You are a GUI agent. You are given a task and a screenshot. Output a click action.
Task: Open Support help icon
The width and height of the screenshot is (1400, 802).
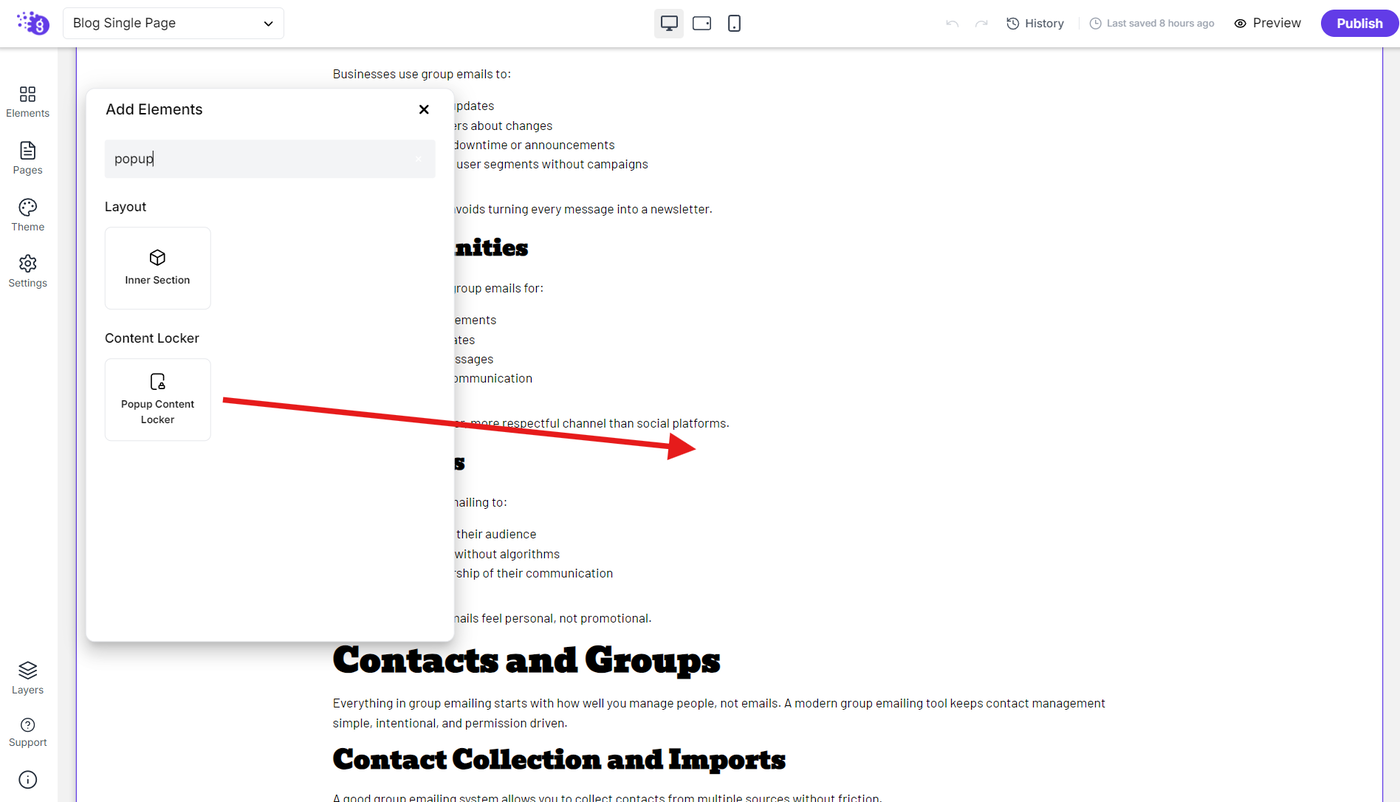click(27, 732)
